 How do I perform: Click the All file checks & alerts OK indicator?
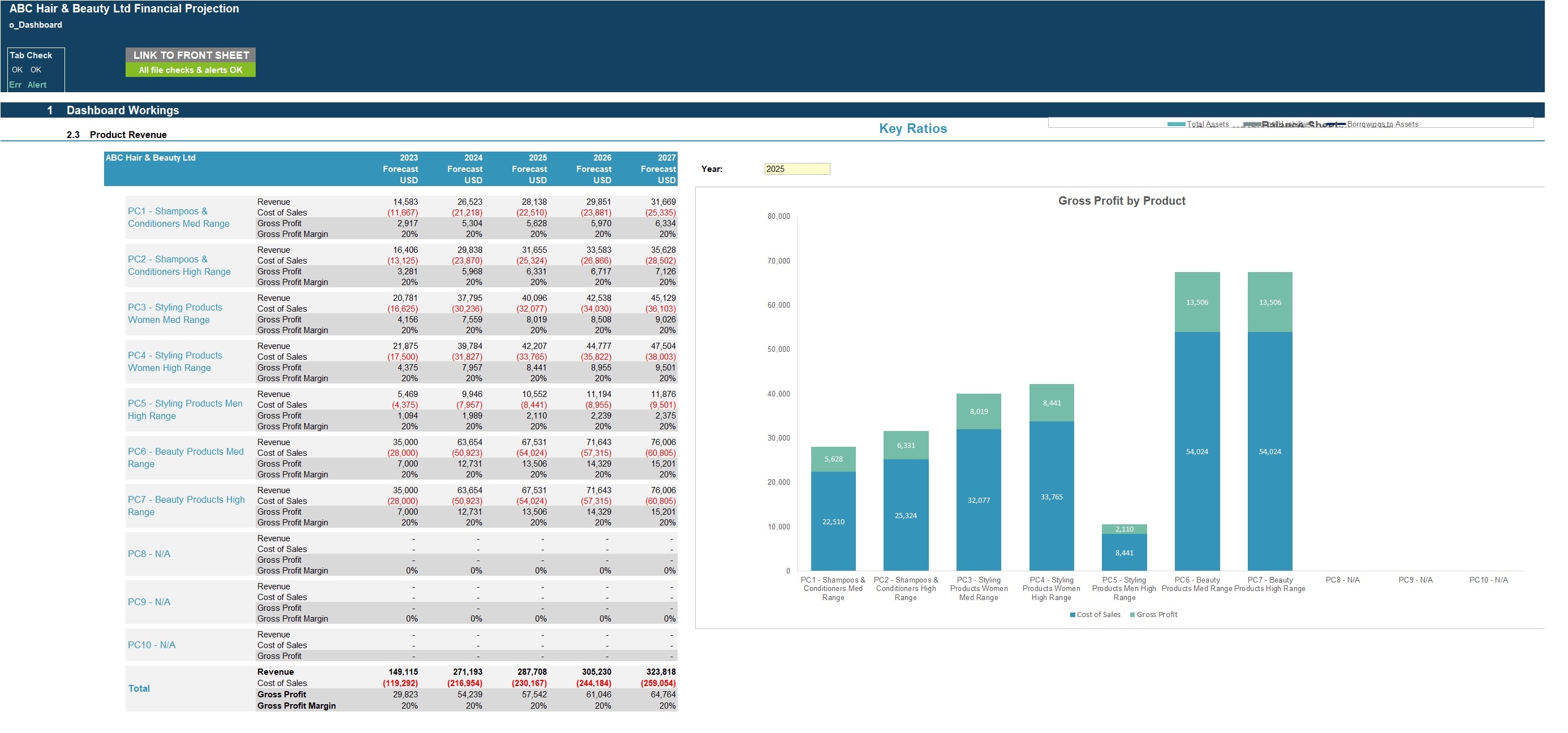(x=191, y=70)
